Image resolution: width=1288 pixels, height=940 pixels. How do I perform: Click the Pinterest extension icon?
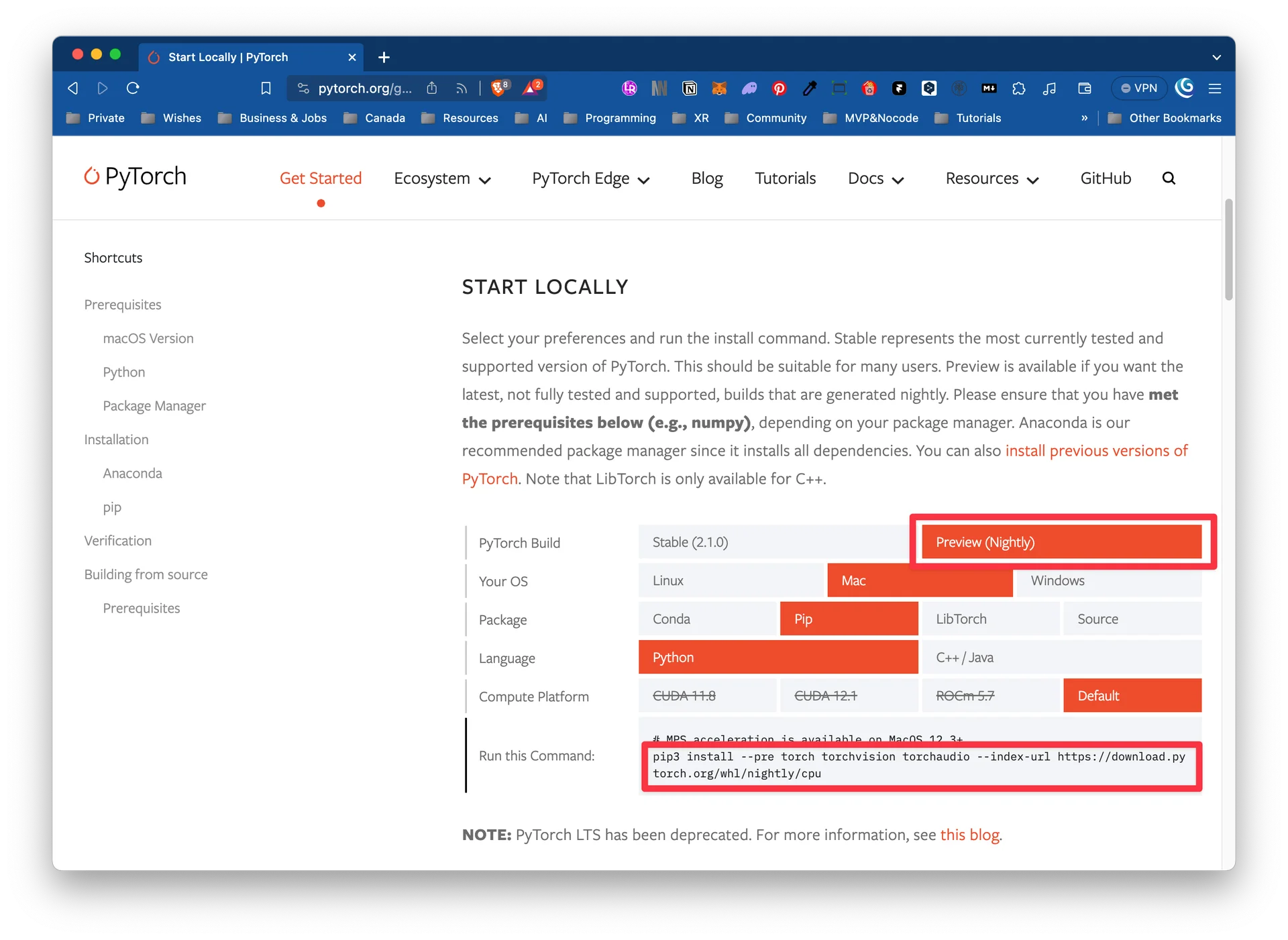(779, 88)
